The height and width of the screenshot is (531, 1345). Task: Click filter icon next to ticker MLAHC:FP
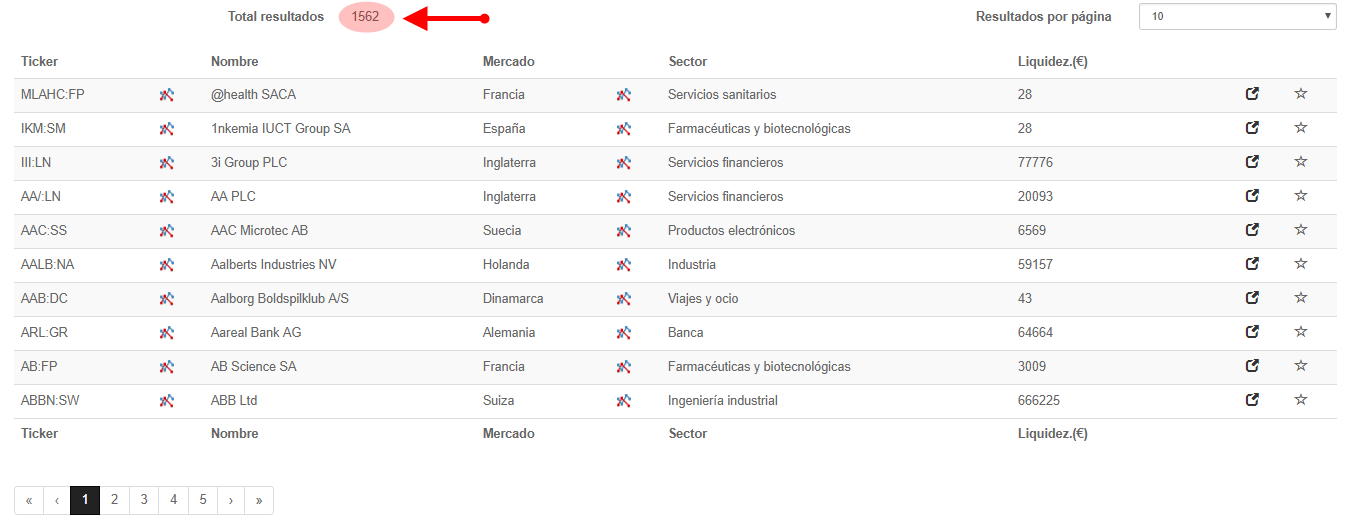point(167,95)
